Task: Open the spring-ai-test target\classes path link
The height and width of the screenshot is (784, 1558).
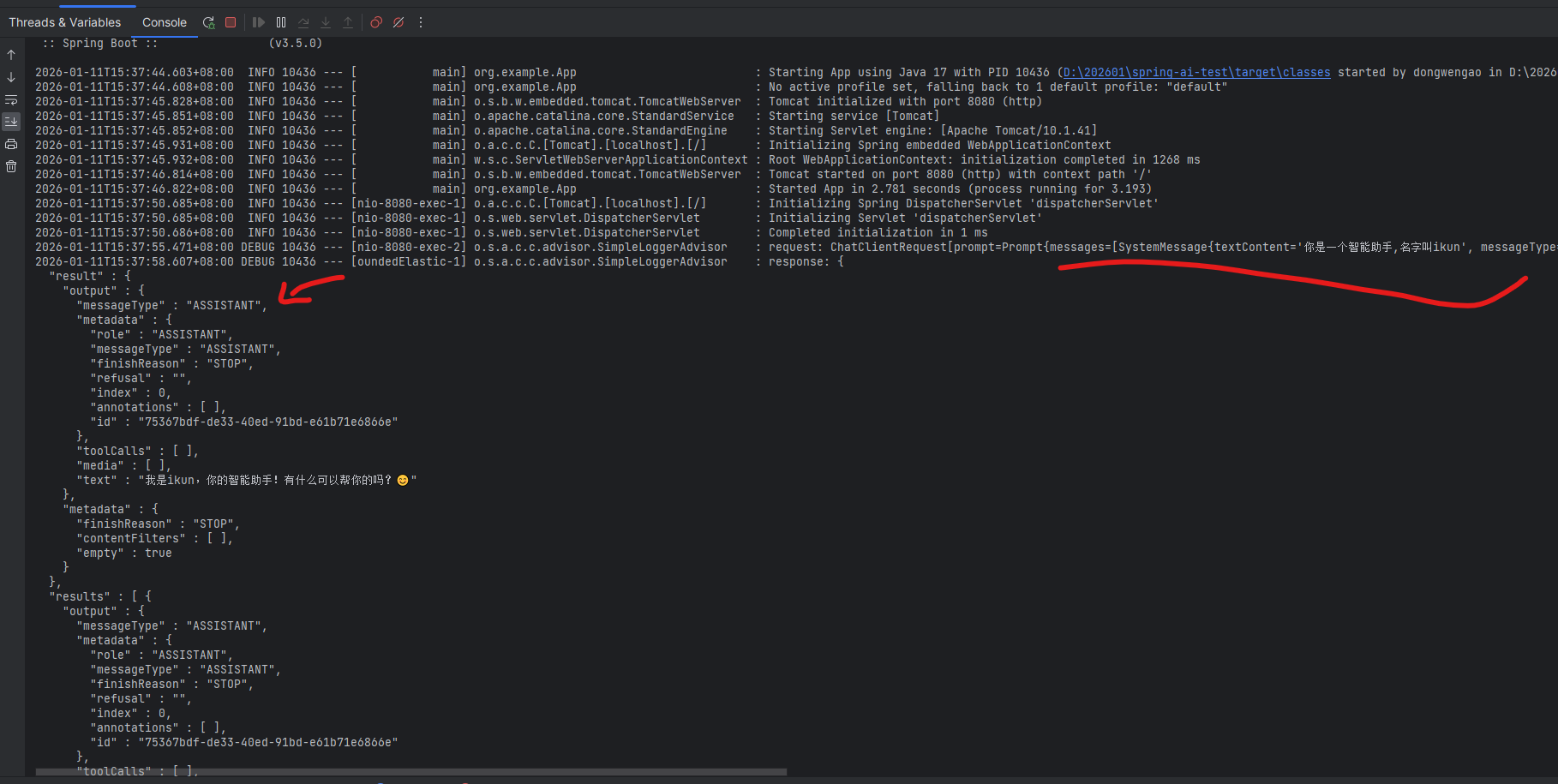Action: (1197, 73)
